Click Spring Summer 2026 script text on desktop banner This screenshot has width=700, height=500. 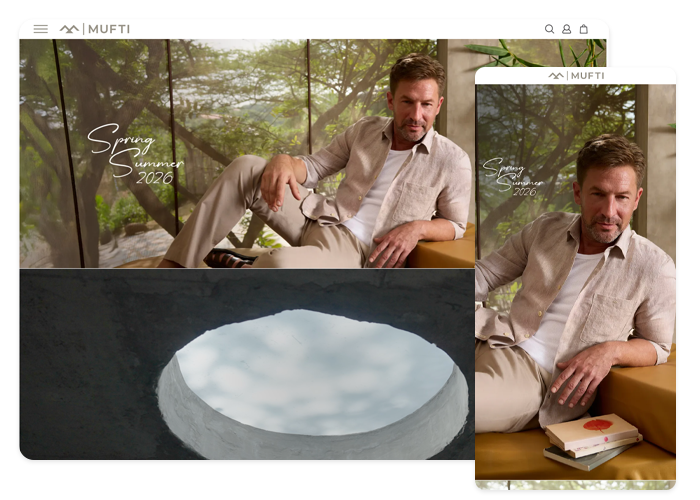134,155
